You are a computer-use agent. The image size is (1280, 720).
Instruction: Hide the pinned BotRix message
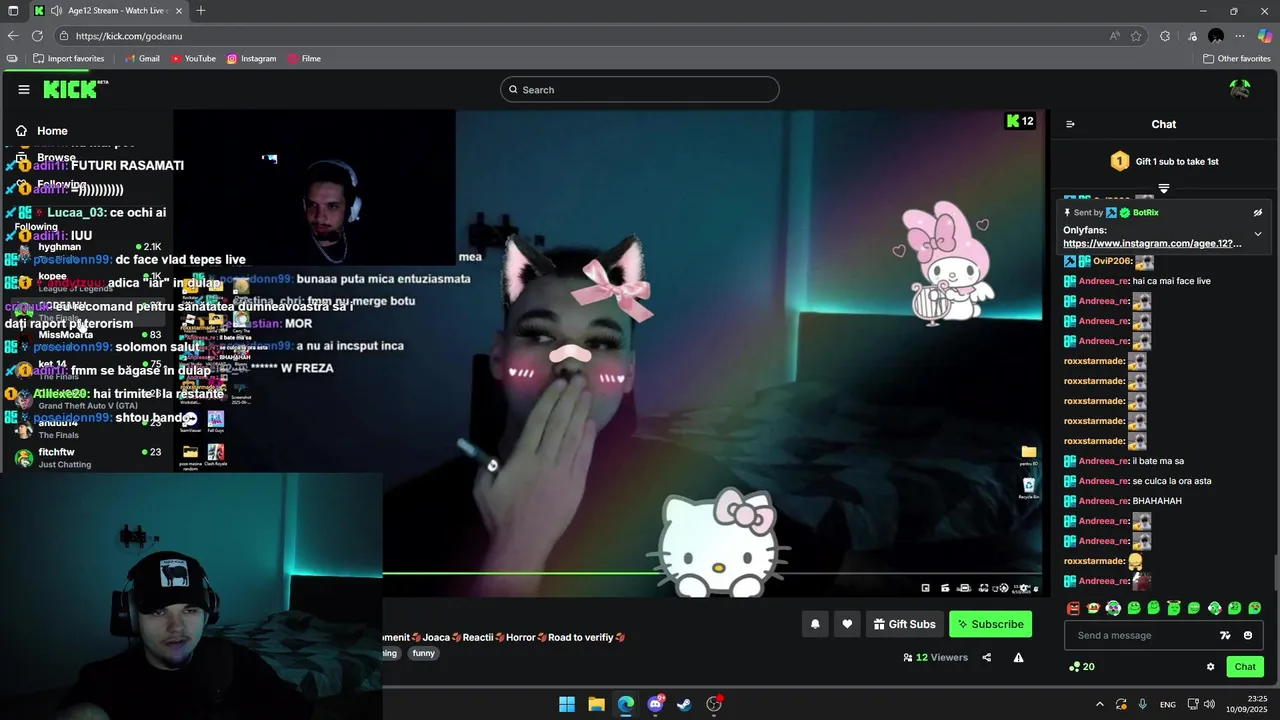tap(1258, 213)
